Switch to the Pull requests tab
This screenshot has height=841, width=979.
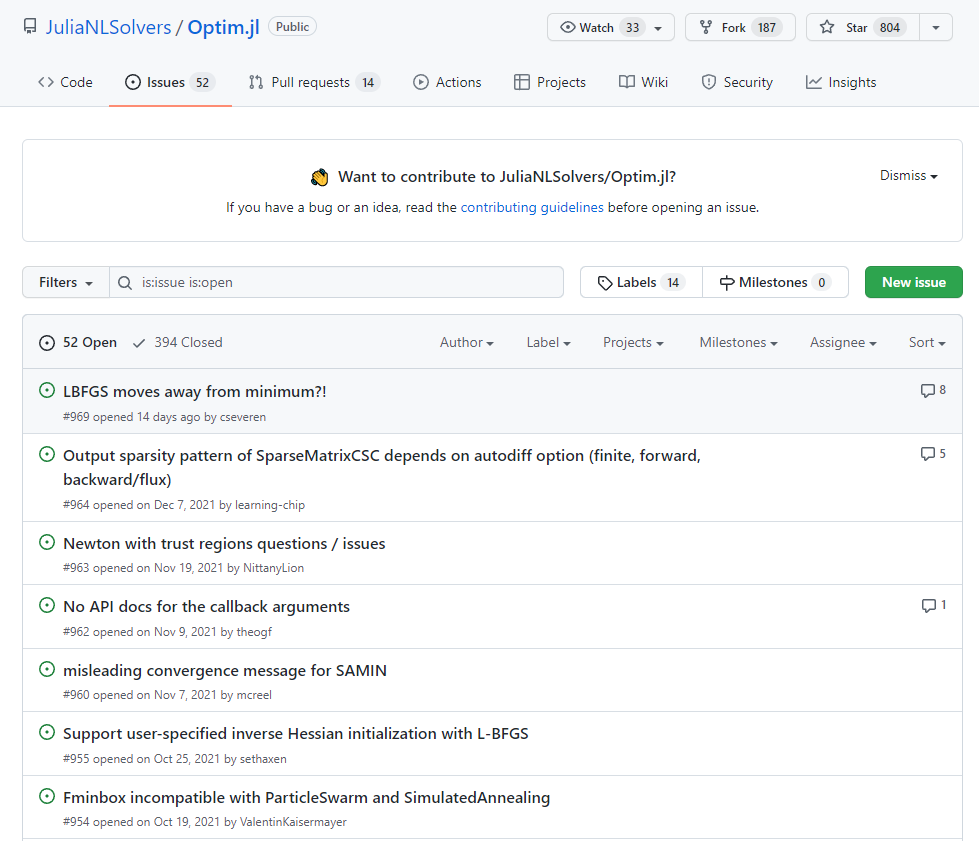[x=313, y=82]
